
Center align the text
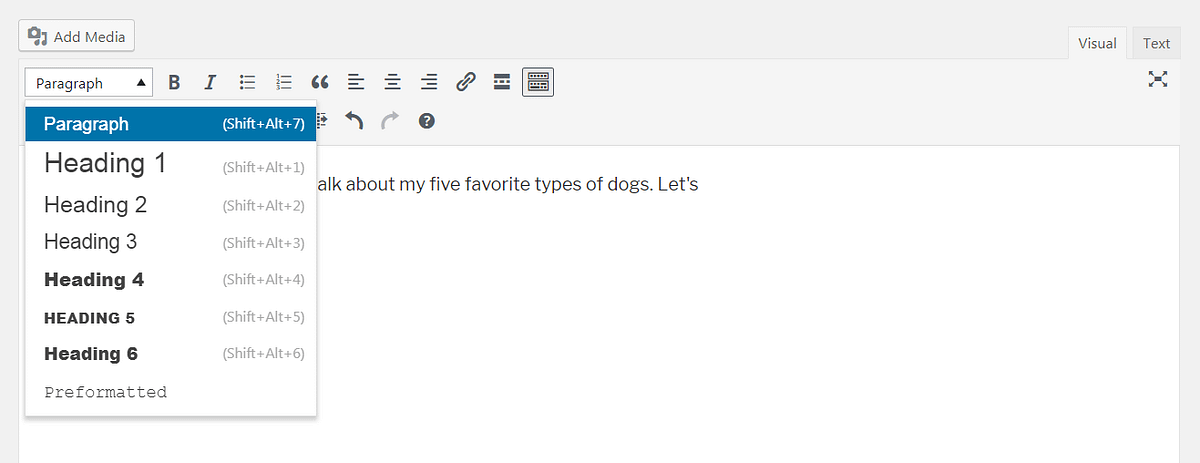click(393, 83)
